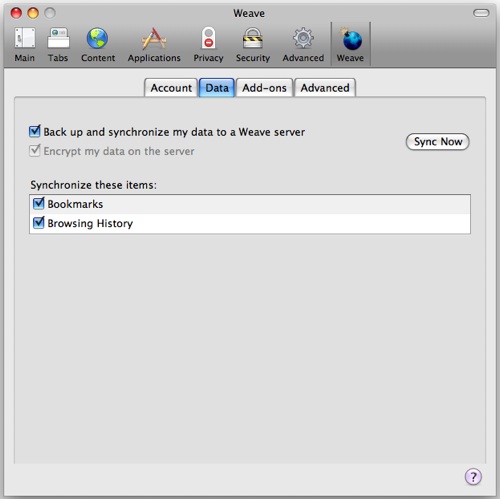Open the Tabs preferences pane
This screenshot has width=500, height=499.
58,44
